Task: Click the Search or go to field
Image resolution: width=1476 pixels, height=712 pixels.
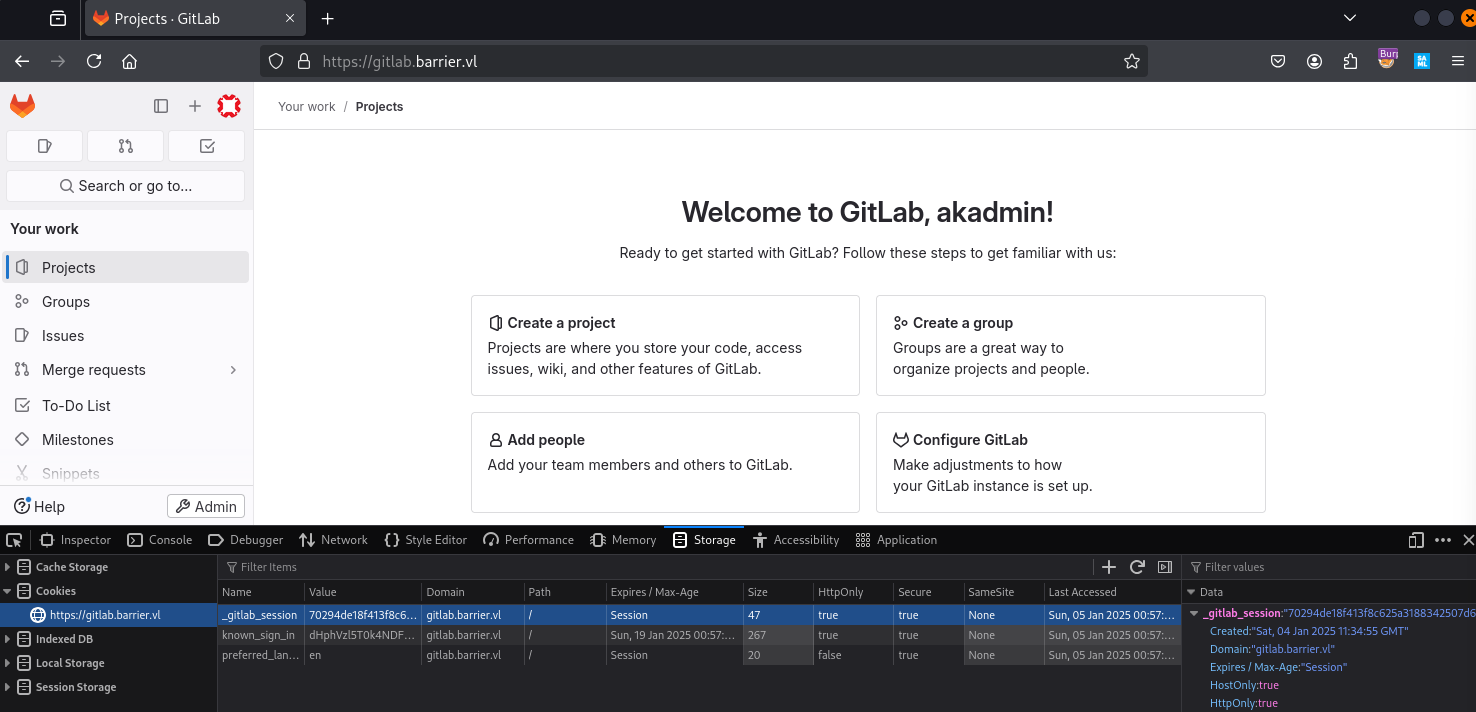Action: (x=126, y=186)
